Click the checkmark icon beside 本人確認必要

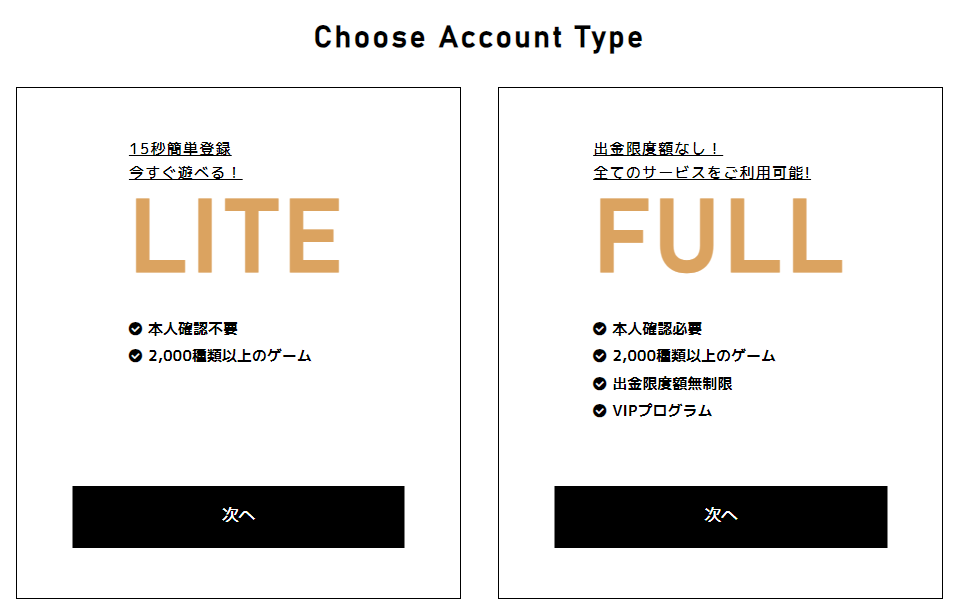[x=599, y=328]
